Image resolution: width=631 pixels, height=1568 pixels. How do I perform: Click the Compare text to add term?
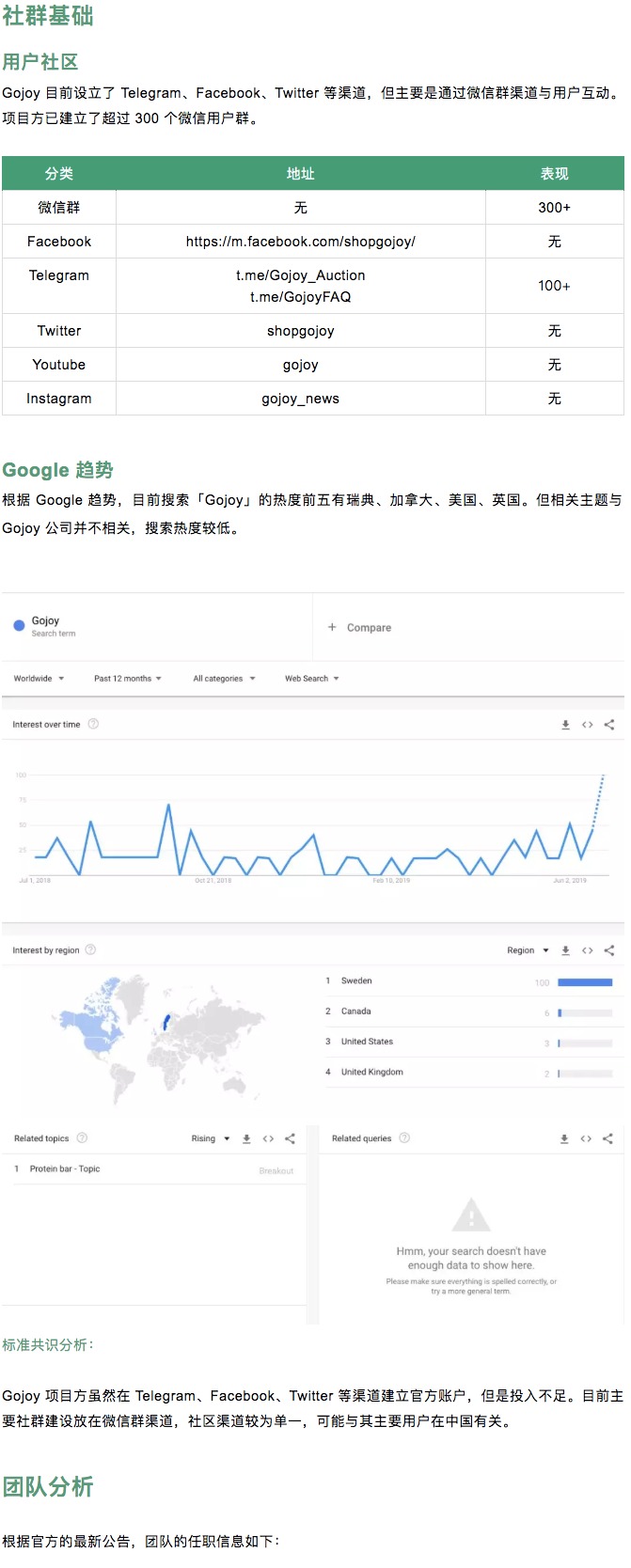369,628
